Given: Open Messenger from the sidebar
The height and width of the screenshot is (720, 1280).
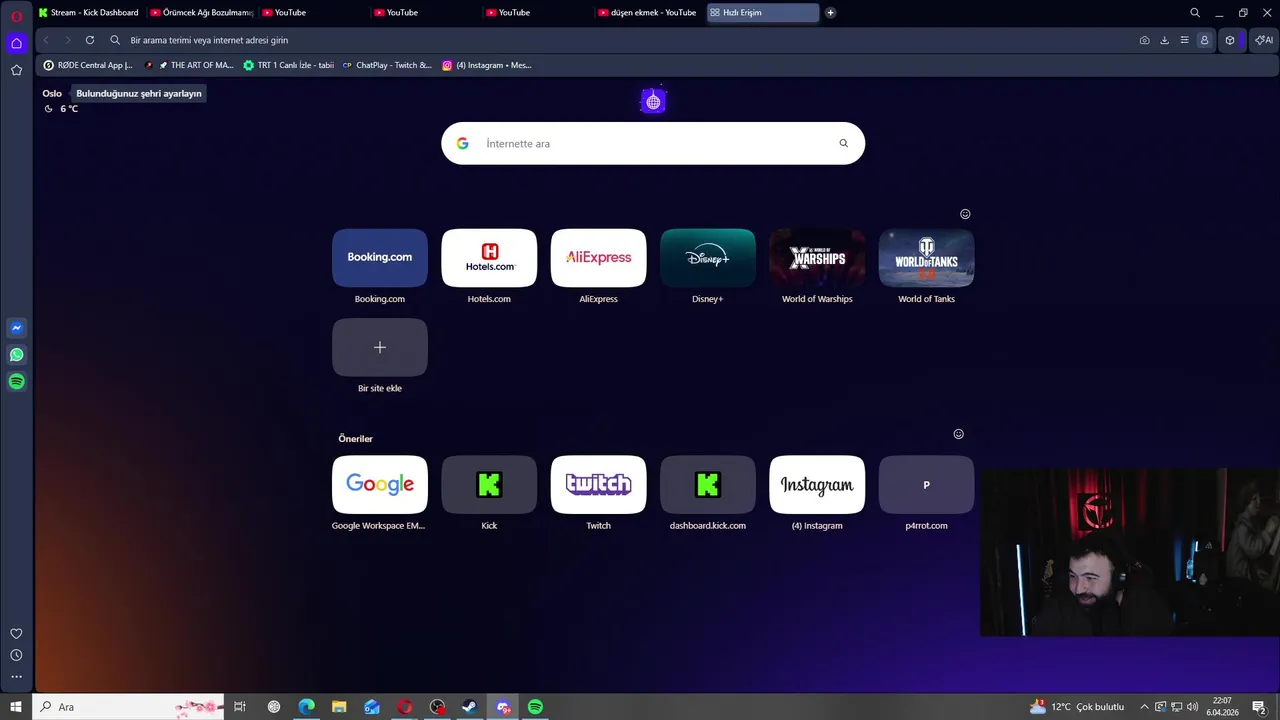Looking at the screenshot, I should (x=16, y=328).
